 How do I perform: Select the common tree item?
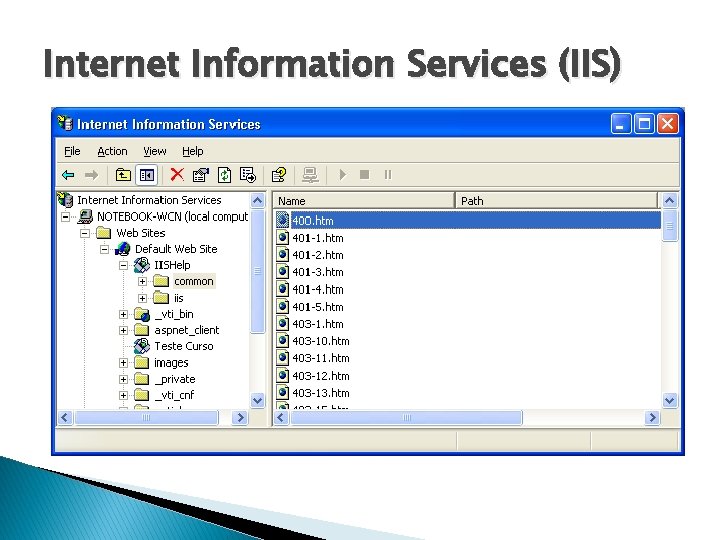(x=194, y=281)
